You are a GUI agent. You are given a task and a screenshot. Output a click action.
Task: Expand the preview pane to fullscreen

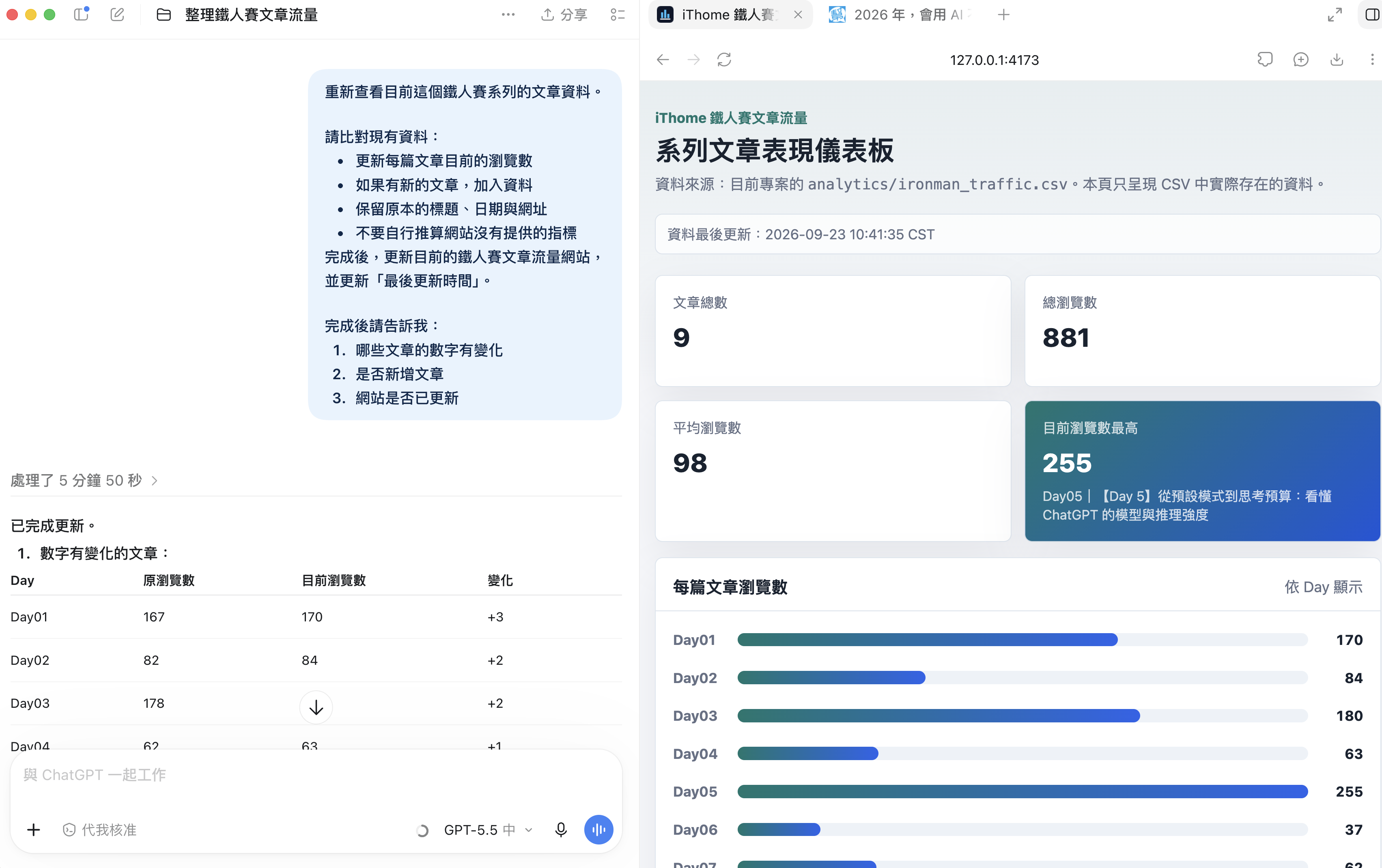pos(1335,14)
